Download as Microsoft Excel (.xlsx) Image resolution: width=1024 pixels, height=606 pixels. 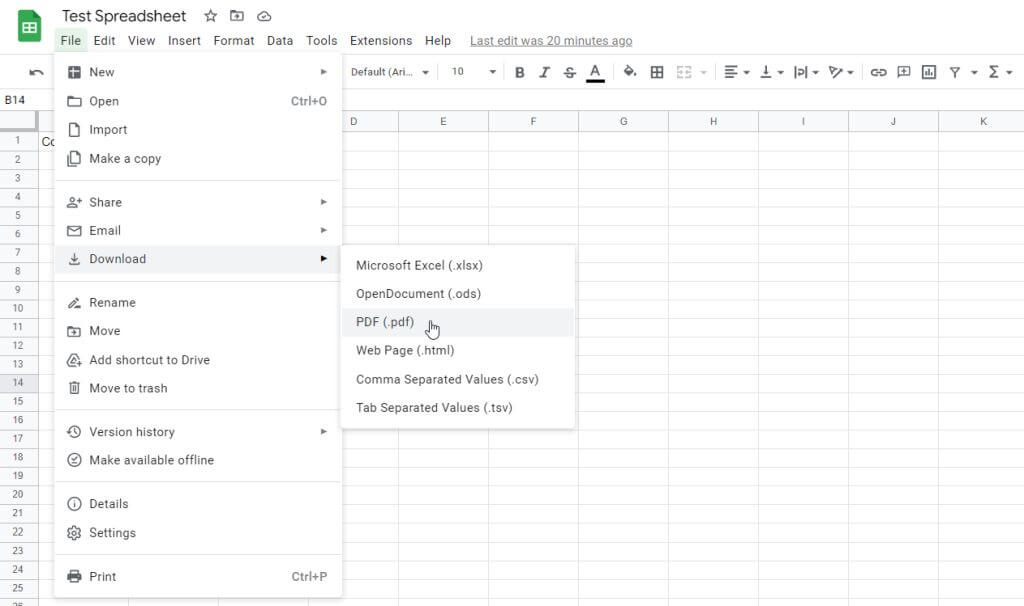458,265
